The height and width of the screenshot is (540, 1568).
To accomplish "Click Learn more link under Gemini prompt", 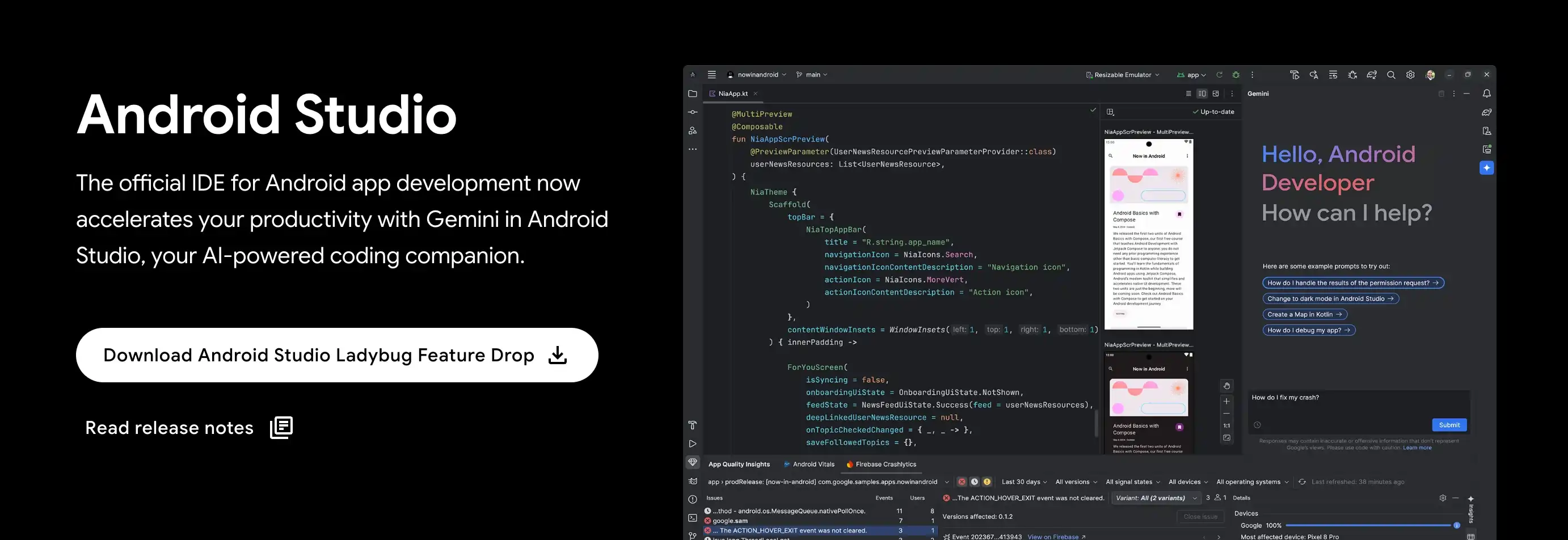I will [x=1417, y=448].
